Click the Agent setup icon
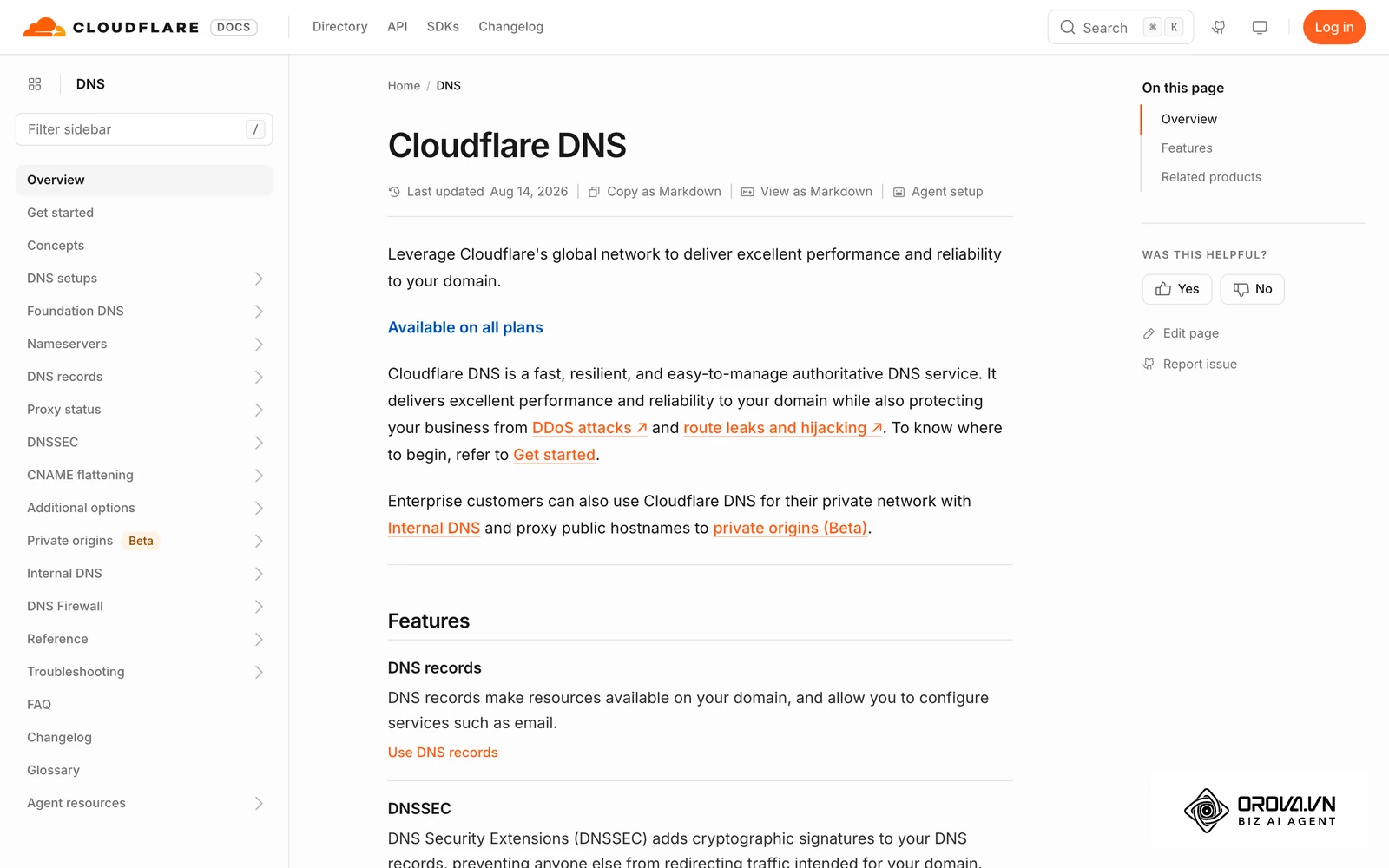This screenshot has width=1389, height=868. coord(899,192)
